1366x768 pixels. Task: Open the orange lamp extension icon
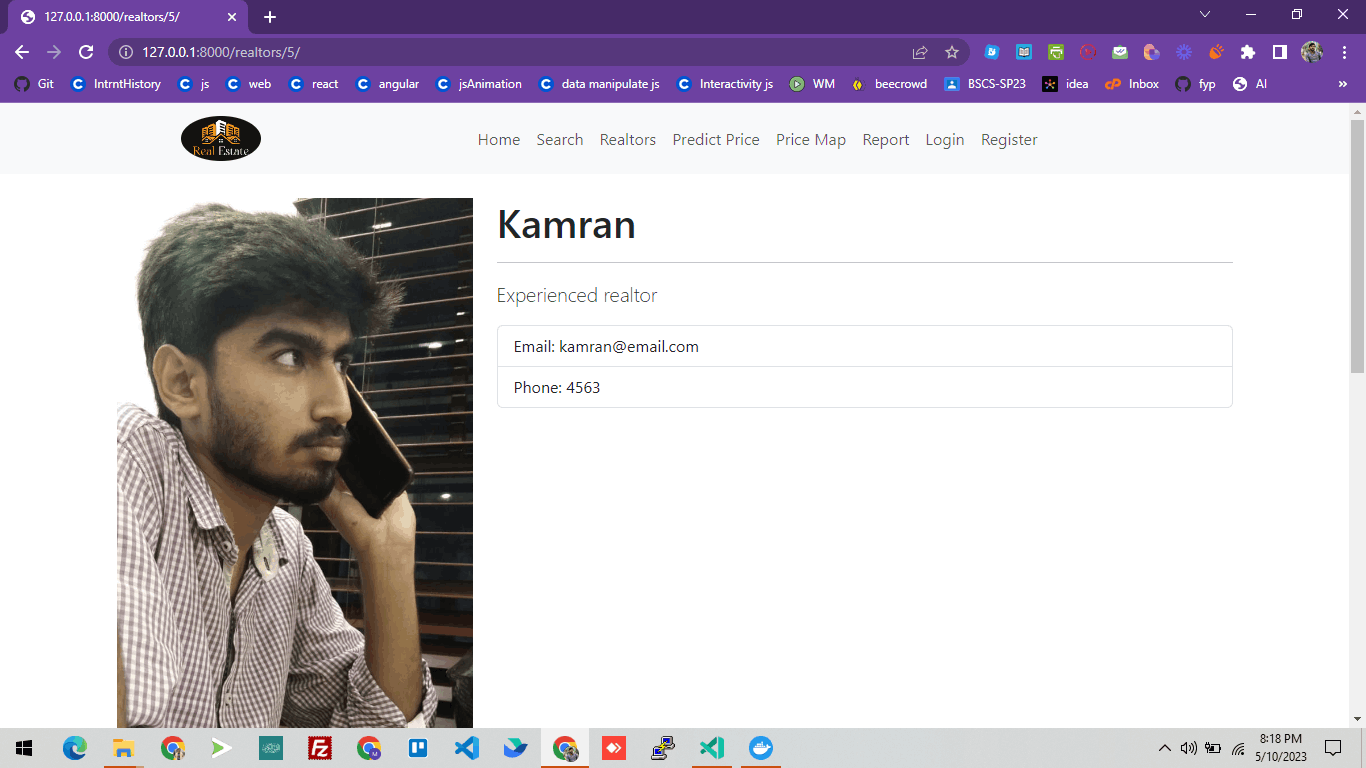[1216, 52]
